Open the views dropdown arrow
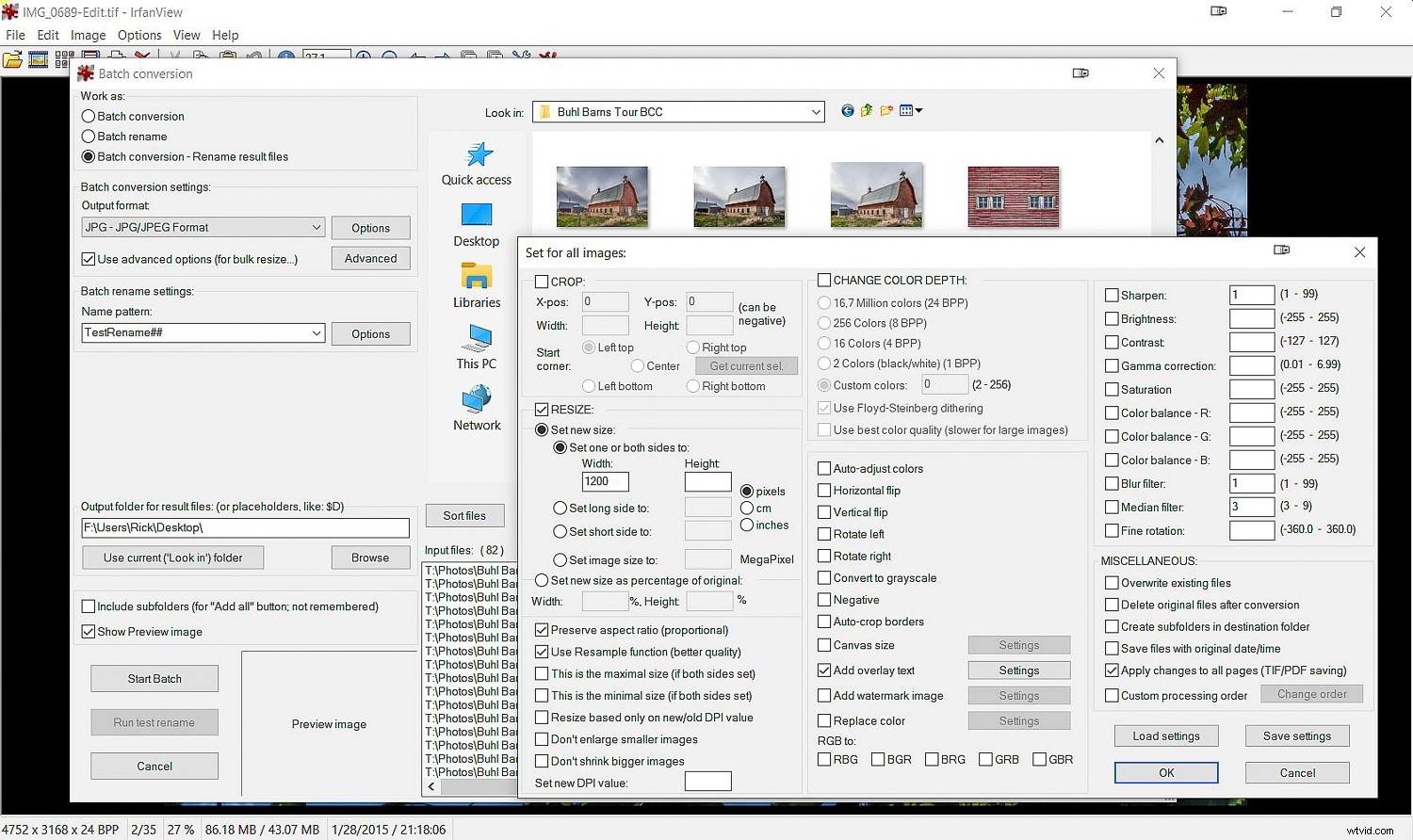Screen dimensions: 1413x840 918,110
